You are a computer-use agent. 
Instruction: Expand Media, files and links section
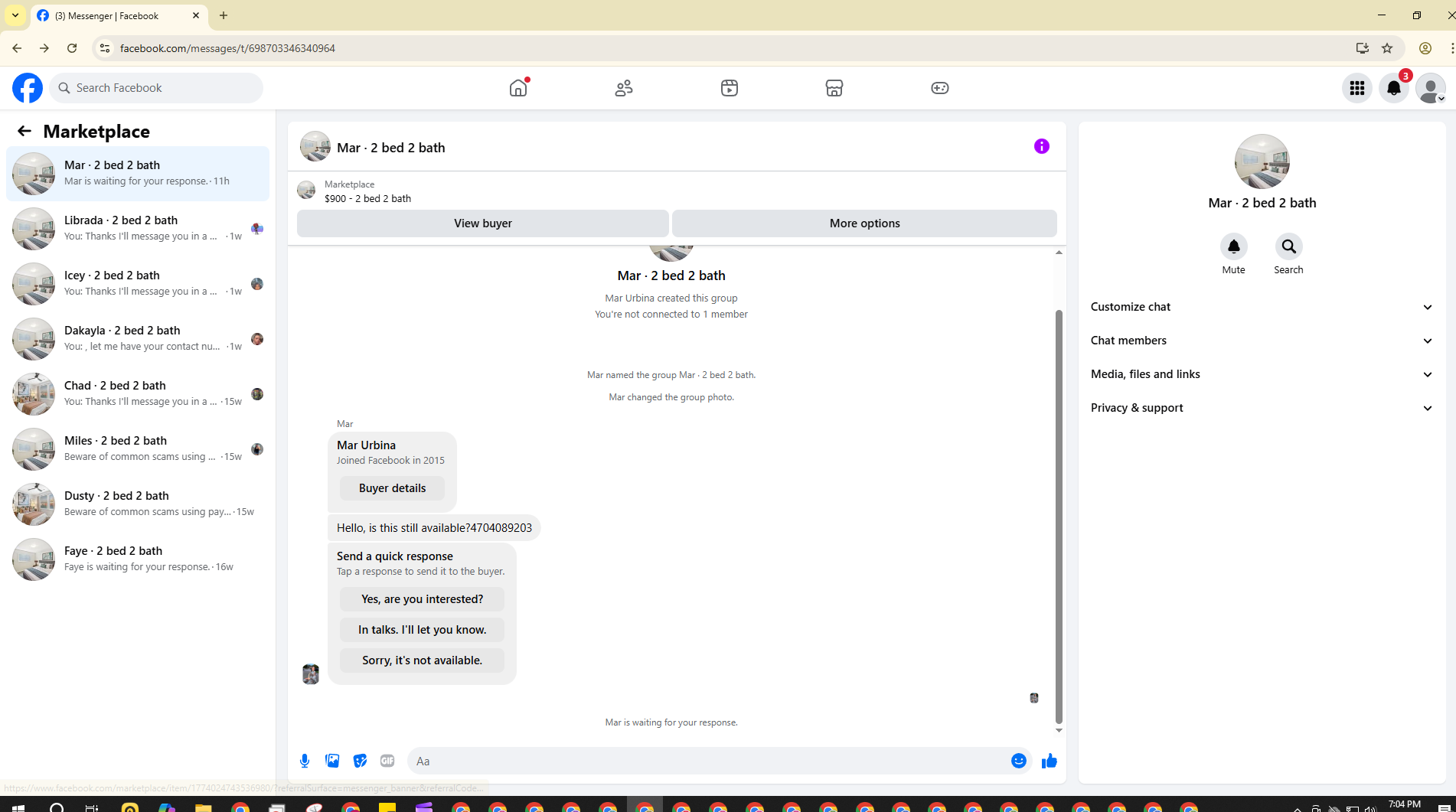pos(1262,374)
